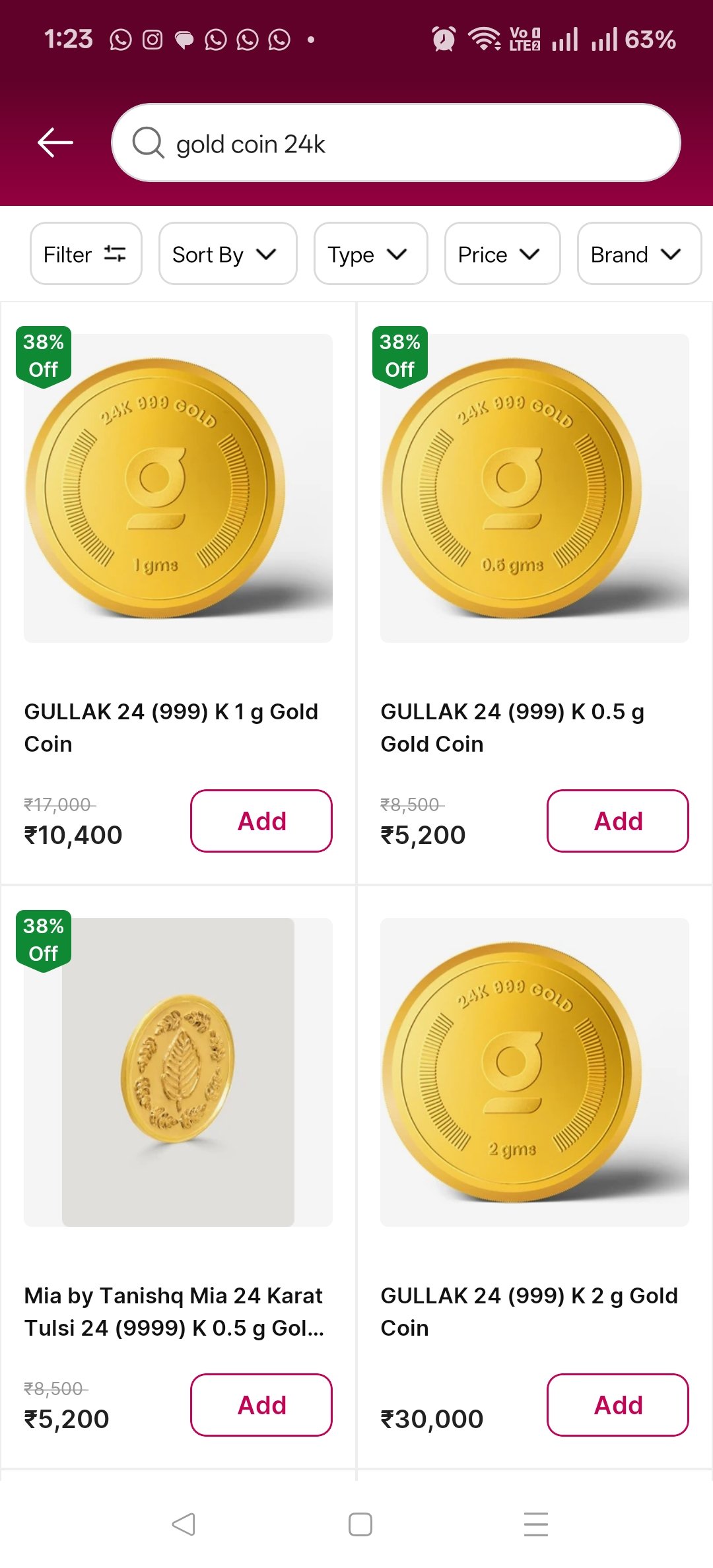The image size is (713, 1568).
Task: Add GULLAK 0.5 g Gold Coin to cart
Action: (x=617, y=821)
